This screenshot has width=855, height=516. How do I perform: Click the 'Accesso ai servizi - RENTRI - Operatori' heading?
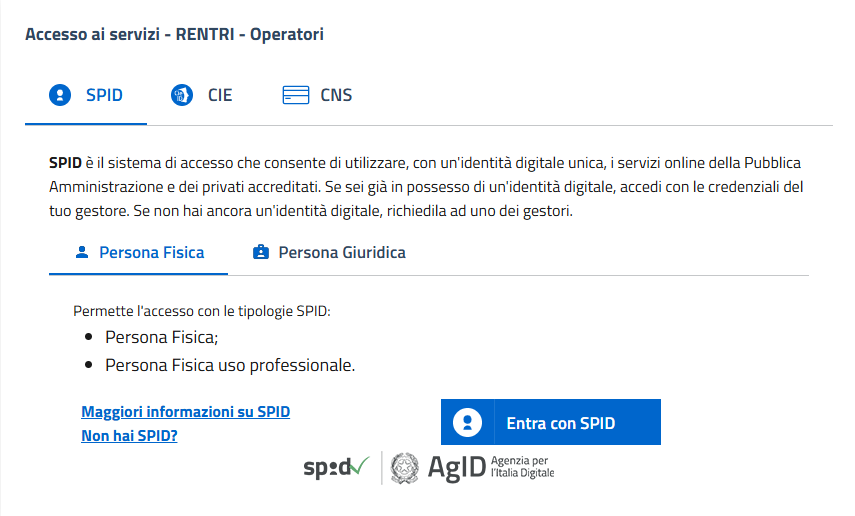click(174, 34)
